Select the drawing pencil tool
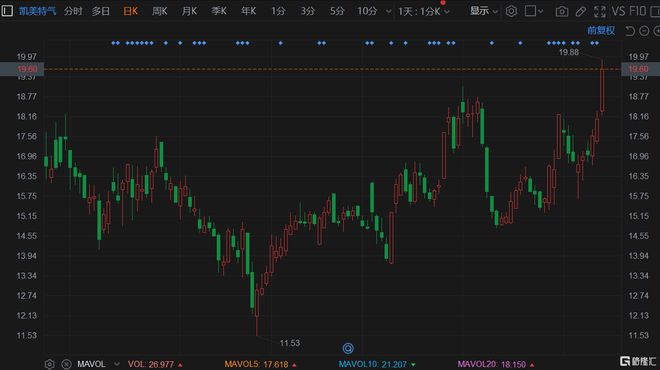This screenshot has width=660, height=370. coord(581,12)
